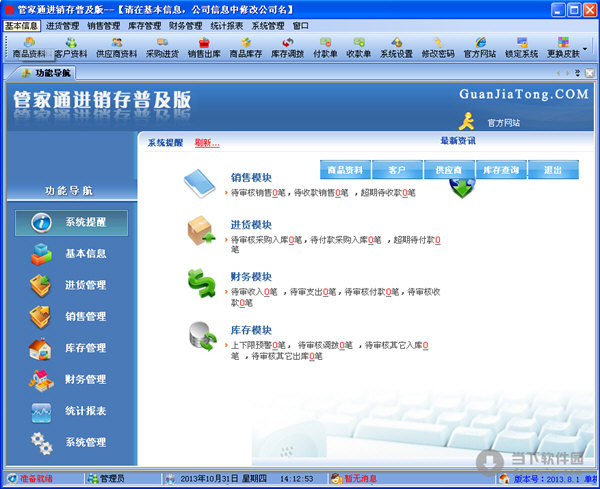
Task: Select 库存管理 in the navigation sidebar
Action: (69, 348)
